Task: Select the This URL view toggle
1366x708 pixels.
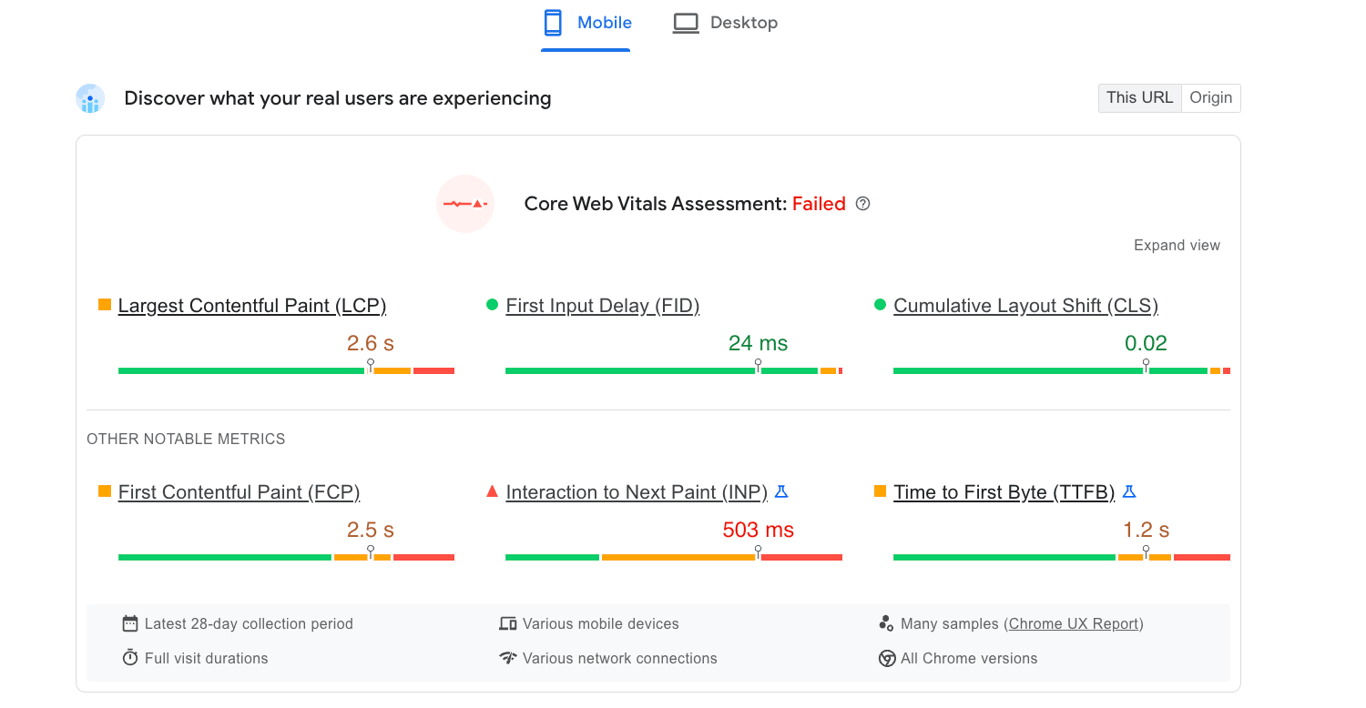Action: pos(1139,97)
